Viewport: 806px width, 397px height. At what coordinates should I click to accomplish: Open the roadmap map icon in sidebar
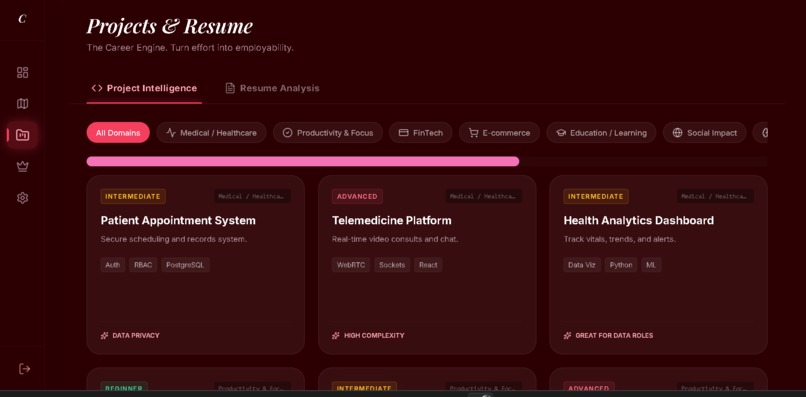click(x=23, y=104)
